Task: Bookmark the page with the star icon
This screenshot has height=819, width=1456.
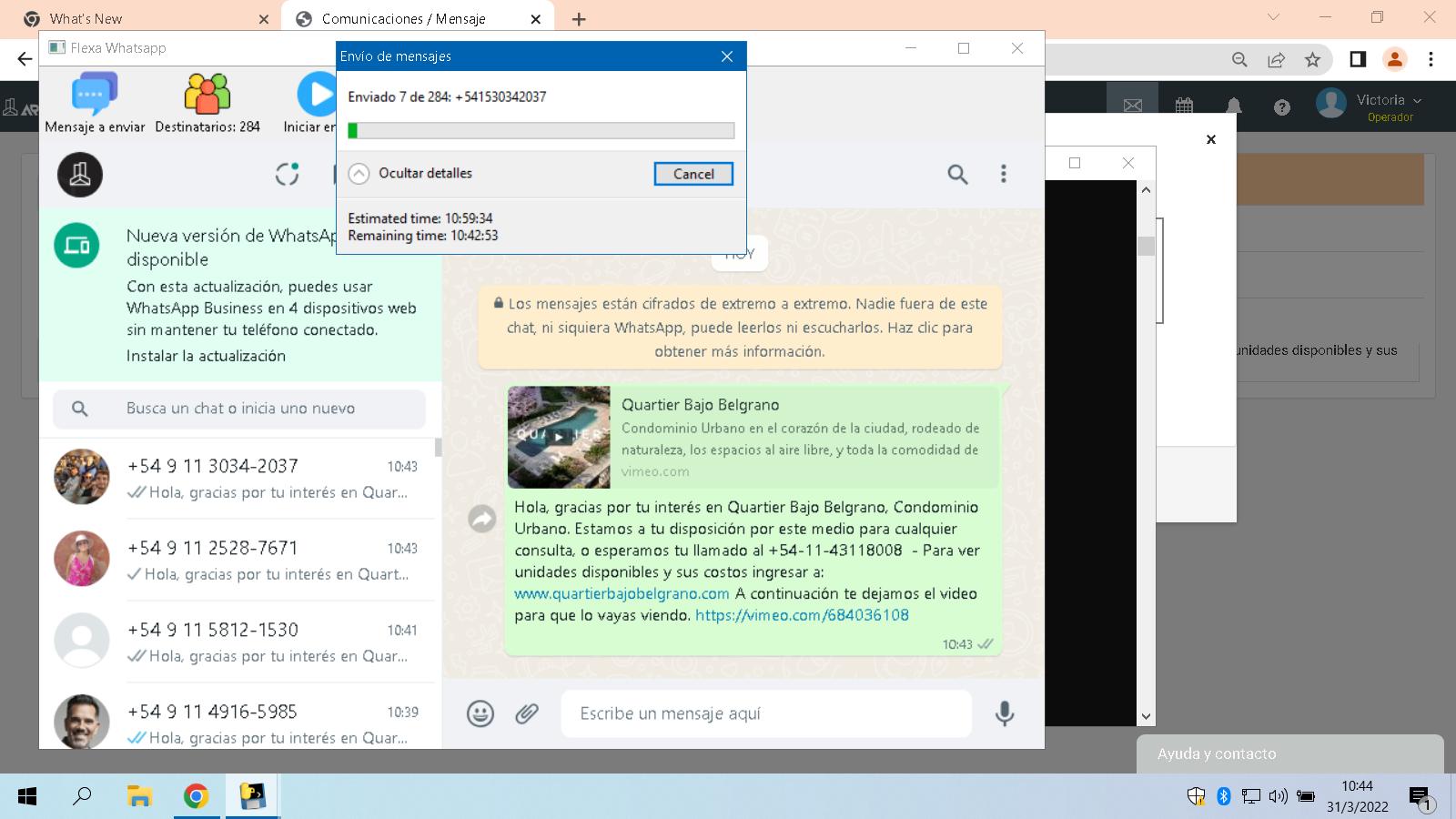Action: tap(1312, 59)
